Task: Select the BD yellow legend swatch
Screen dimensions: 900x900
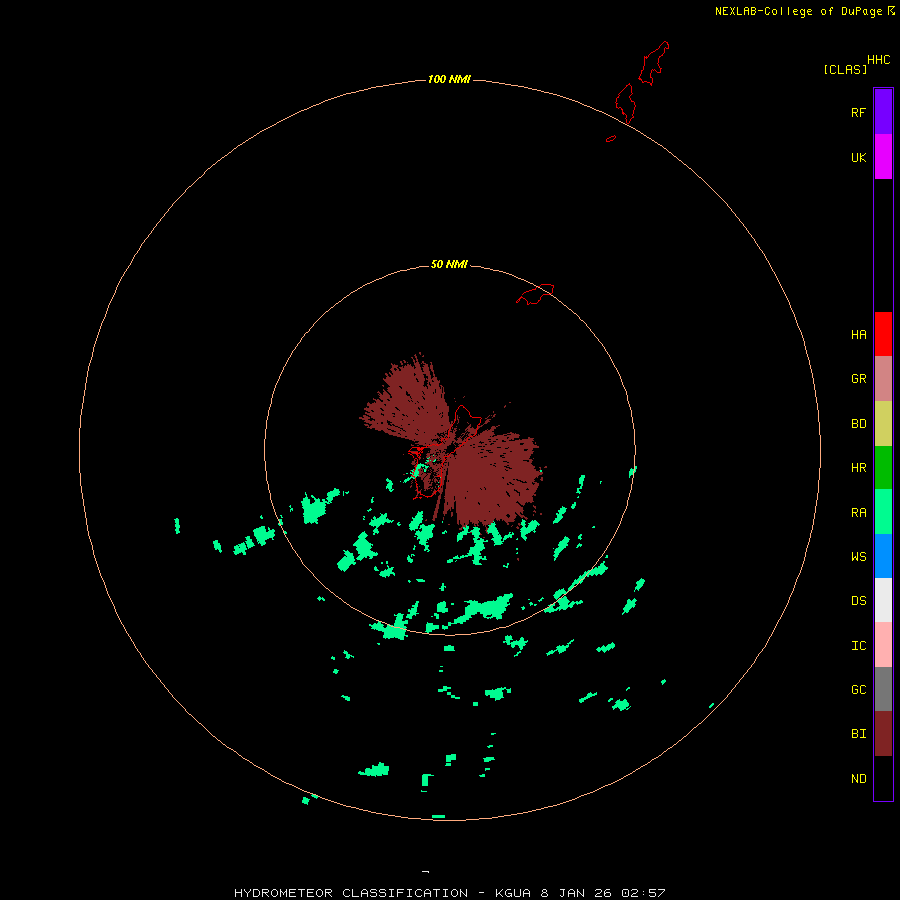Action: tap(883, 424)
